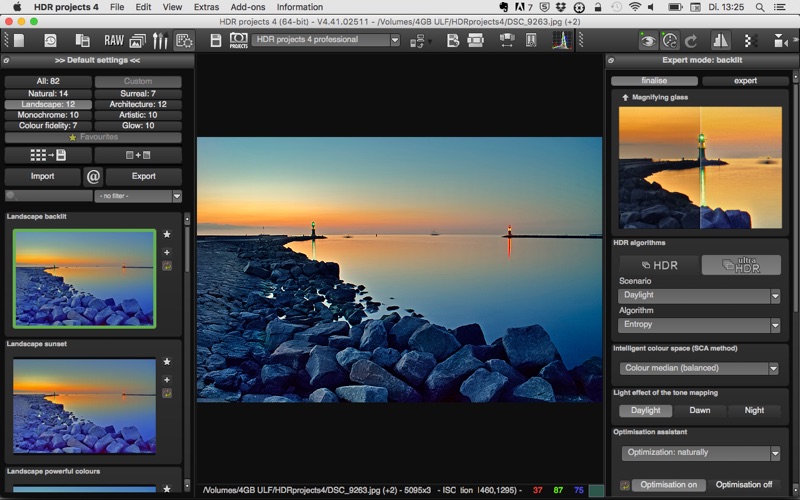Click the Import presets button
Image resolution: width=800 pixels, height=500 pixels.
42,177
